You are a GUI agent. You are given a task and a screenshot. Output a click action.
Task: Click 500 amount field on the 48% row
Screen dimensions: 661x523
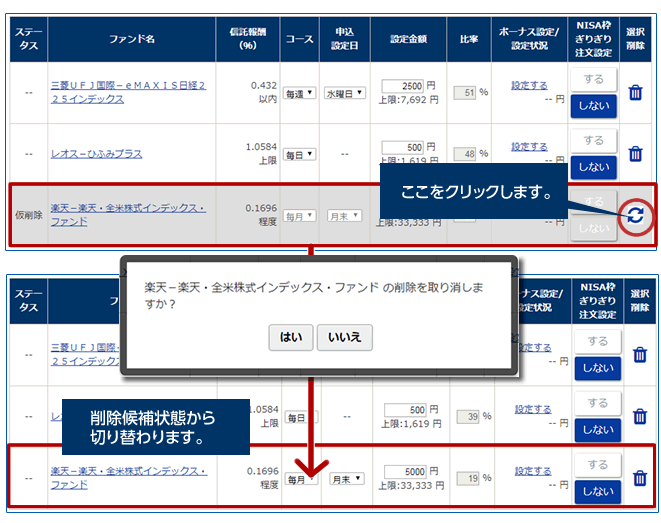click(403, 148)
